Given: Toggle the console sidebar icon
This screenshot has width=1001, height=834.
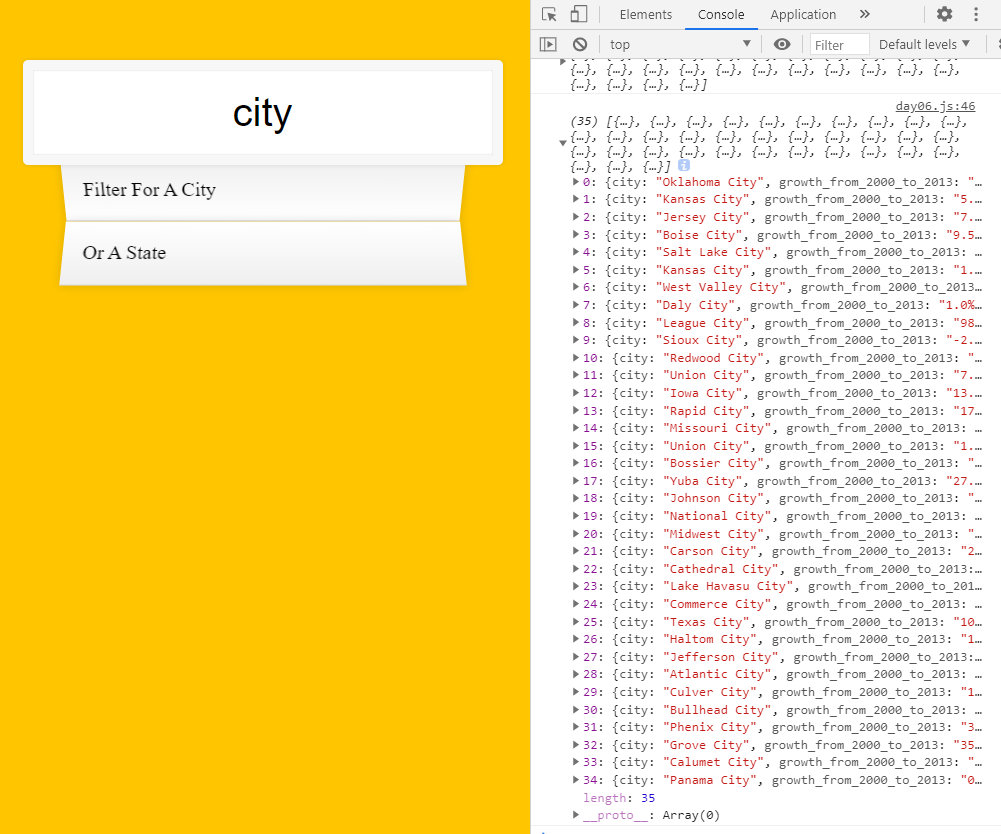Looking at the screenshot, I should pyautogui.click(x=548, y=44).
